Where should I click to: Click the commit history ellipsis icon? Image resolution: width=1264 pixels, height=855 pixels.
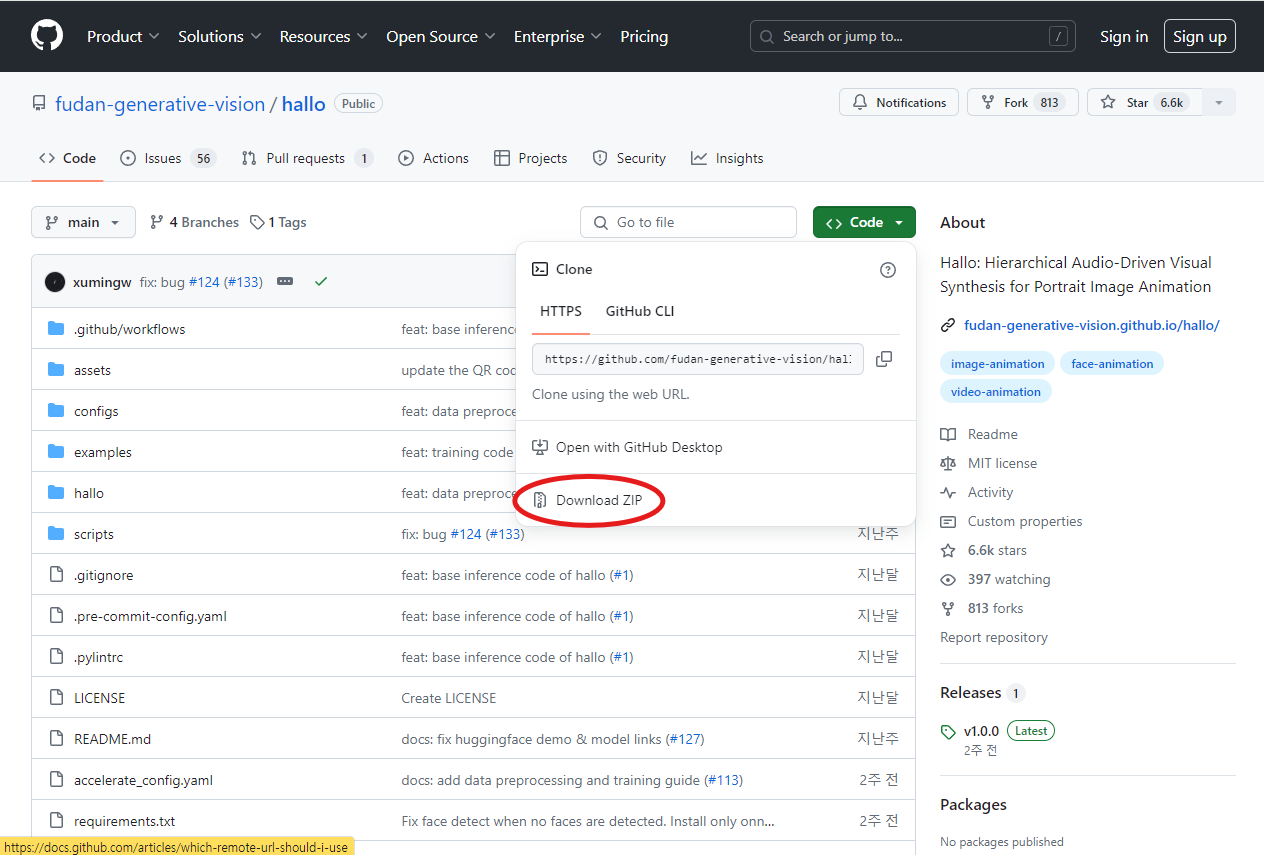click(285, 282)
